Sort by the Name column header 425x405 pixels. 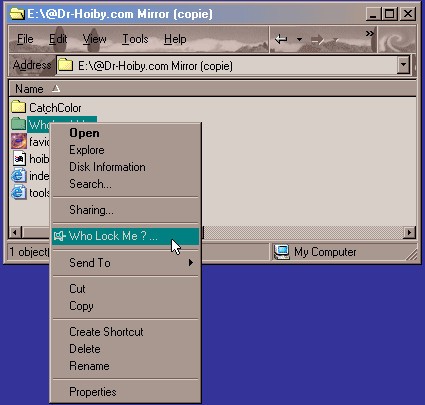(29, 89)
